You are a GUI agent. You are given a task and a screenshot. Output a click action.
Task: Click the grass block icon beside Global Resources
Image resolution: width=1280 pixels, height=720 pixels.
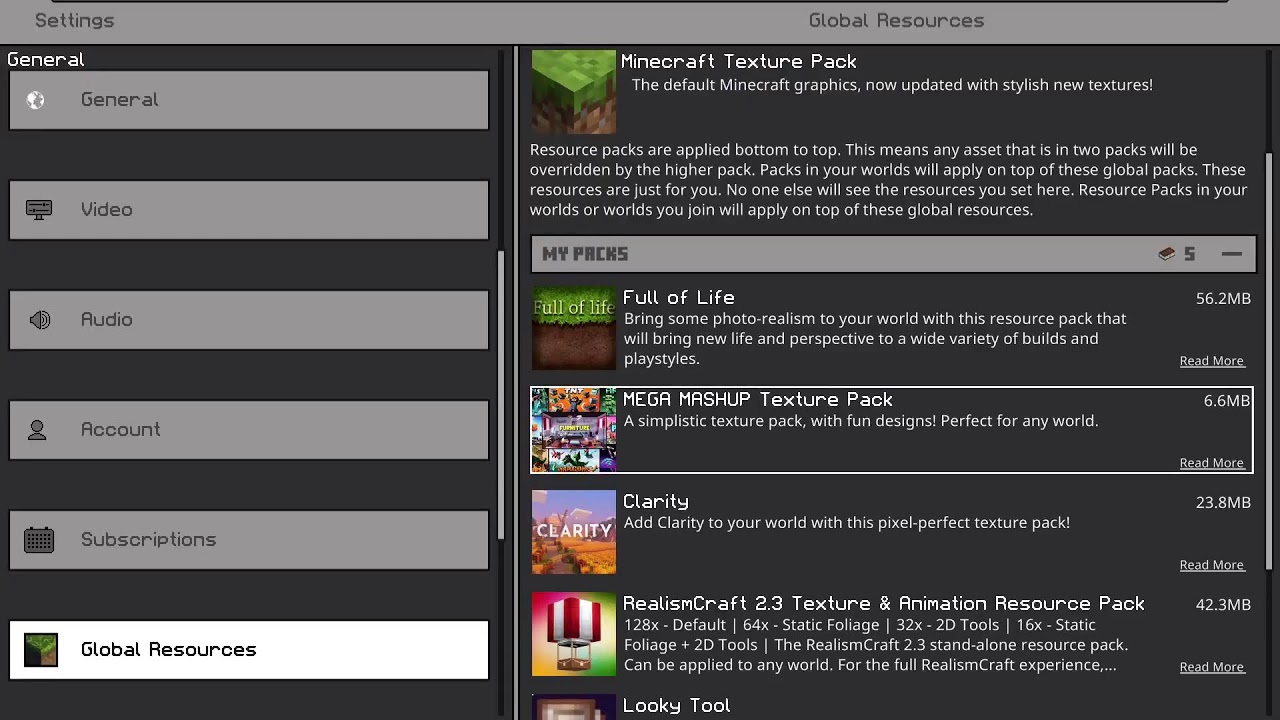[x=41, y=650]
